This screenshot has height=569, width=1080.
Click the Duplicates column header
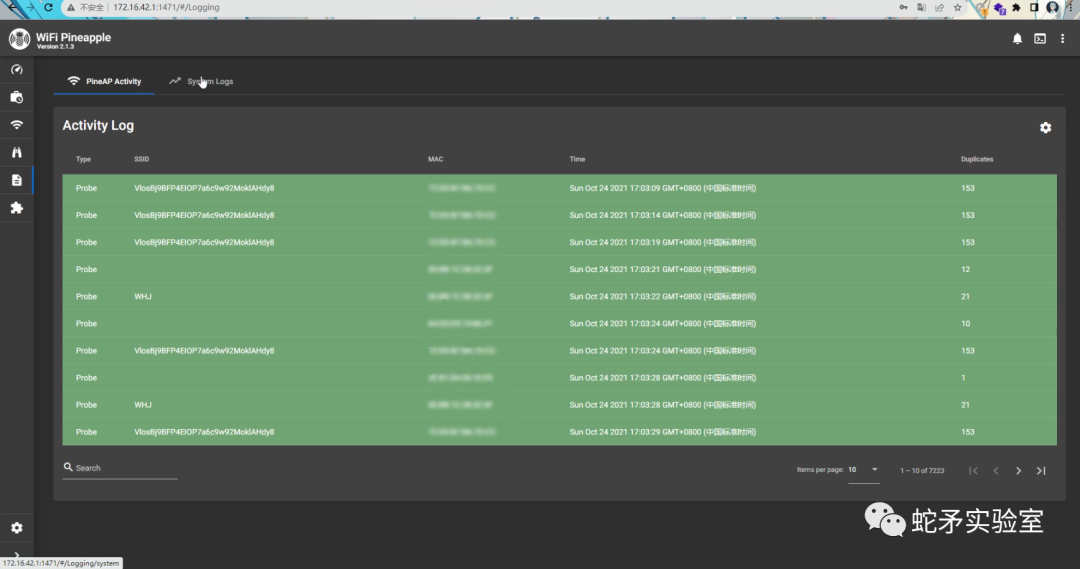pyautogui.click(x=977, y=159)
